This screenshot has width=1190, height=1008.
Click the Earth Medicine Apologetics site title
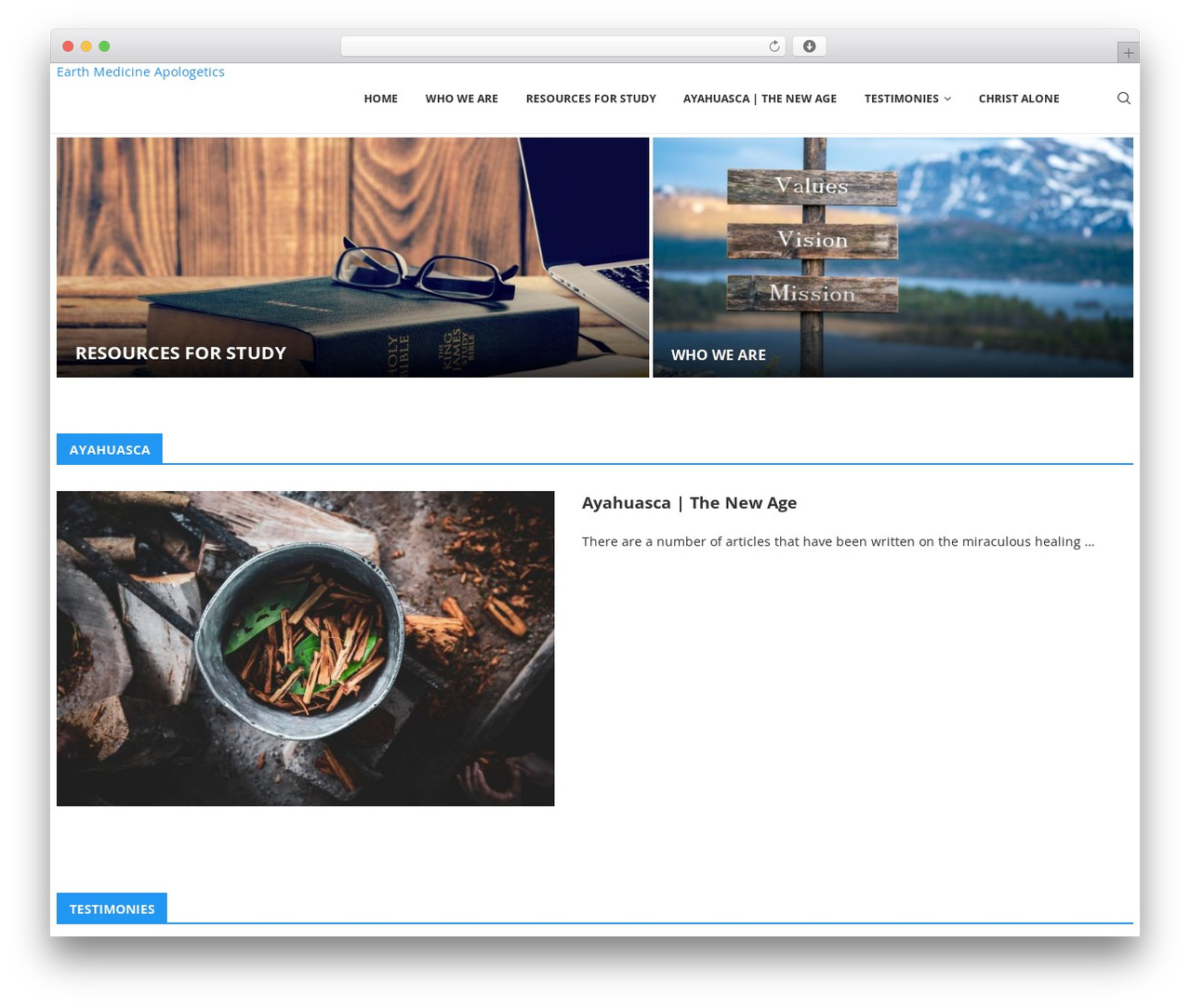pos(140,72)
